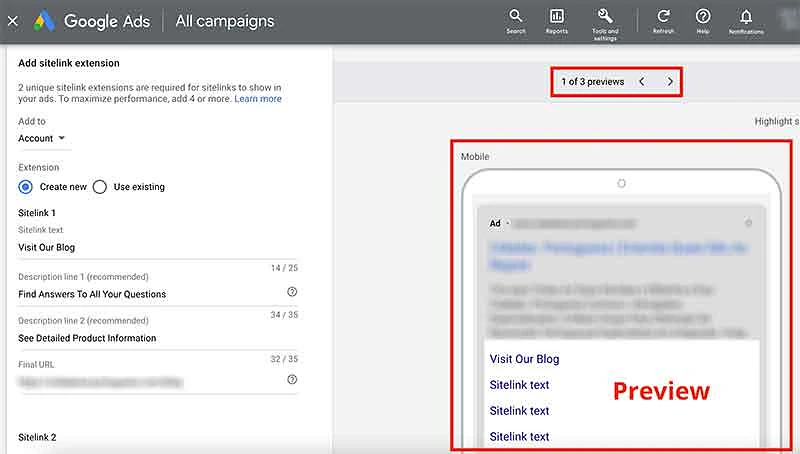The height and width of the screenshot is (454, 800).
Task: Click the Google Ads logo
Action: click(44, 21)
